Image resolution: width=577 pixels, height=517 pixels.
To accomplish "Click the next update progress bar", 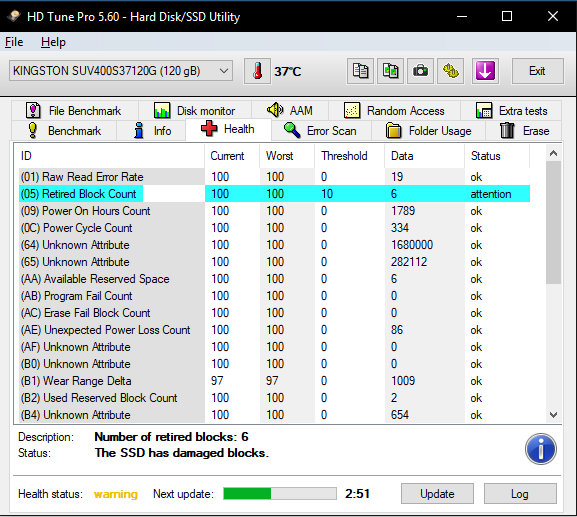I will pyautogui.click(x=280, y=493).
